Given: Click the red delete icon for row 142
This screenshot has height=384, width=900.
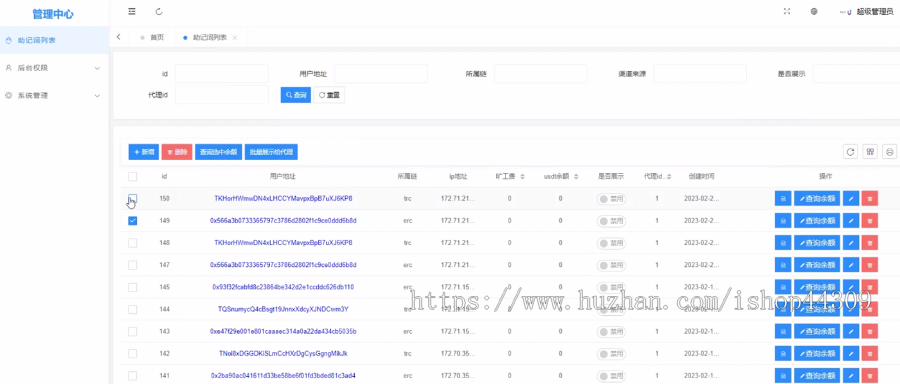Looking at the screenshot, I should coord(870,354).
